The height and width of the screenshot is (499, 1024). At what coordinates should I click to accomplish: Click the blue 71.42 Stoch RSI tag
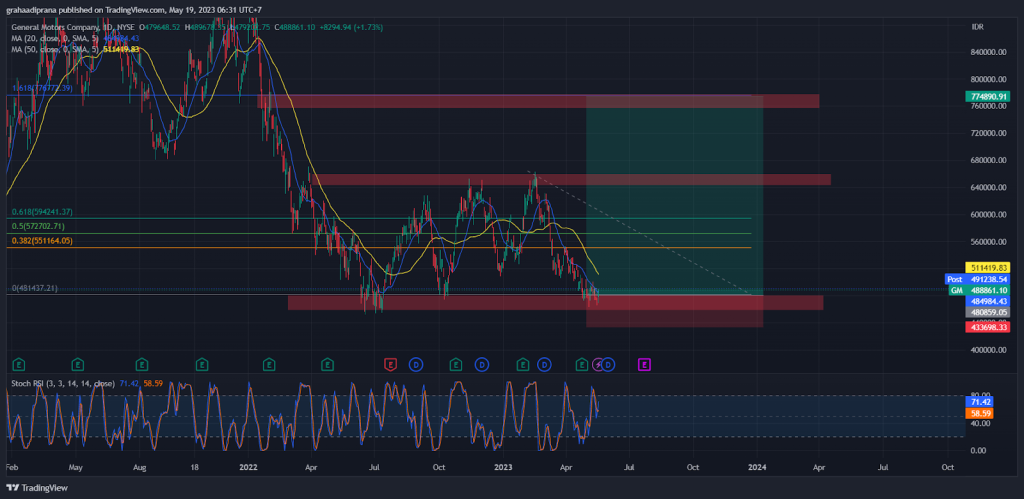pyautogui.click(x=978, y=403)
